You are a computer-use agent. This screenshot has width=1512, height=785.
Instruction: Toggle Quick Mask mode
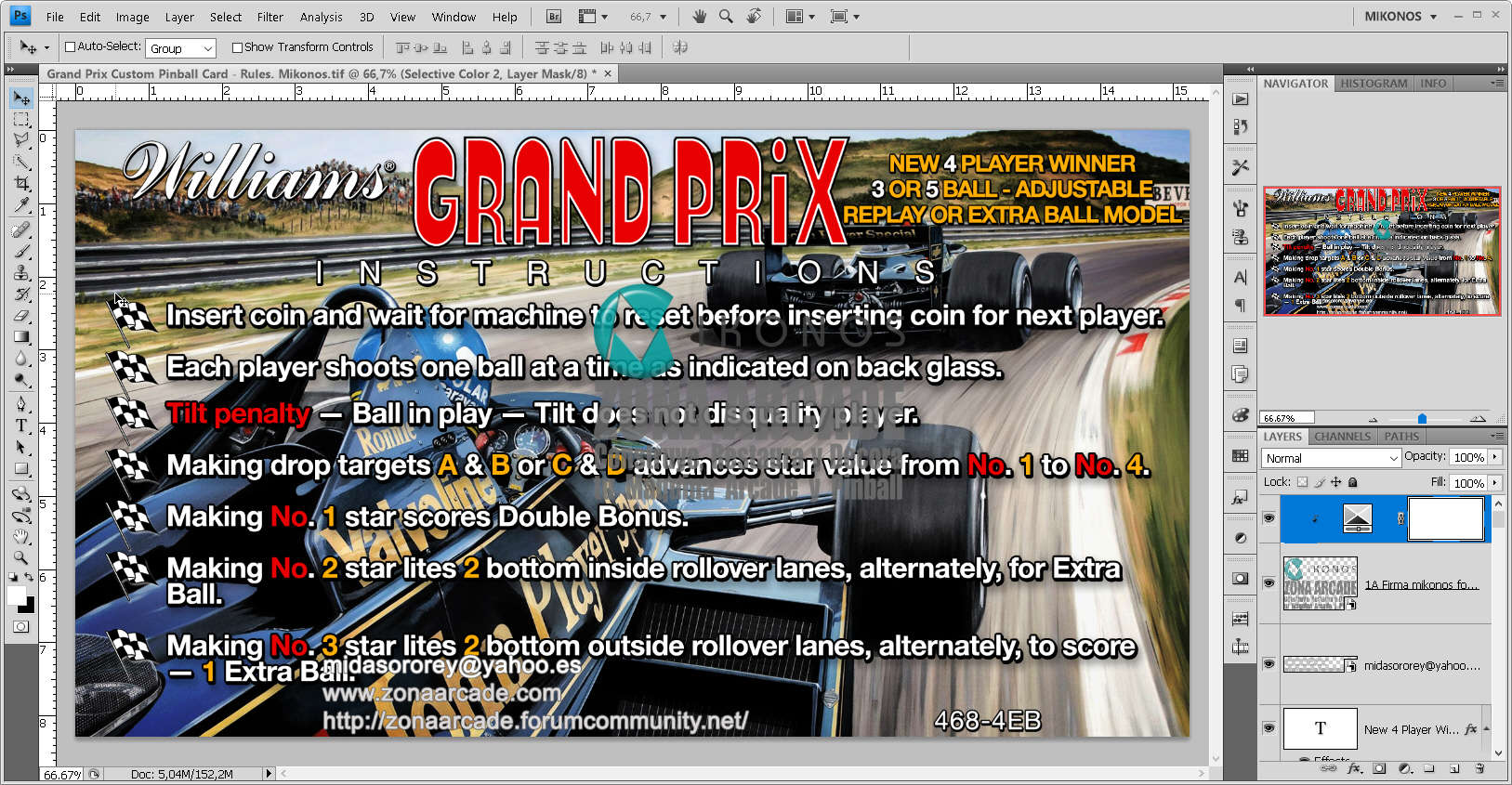(x=20, y=627)
